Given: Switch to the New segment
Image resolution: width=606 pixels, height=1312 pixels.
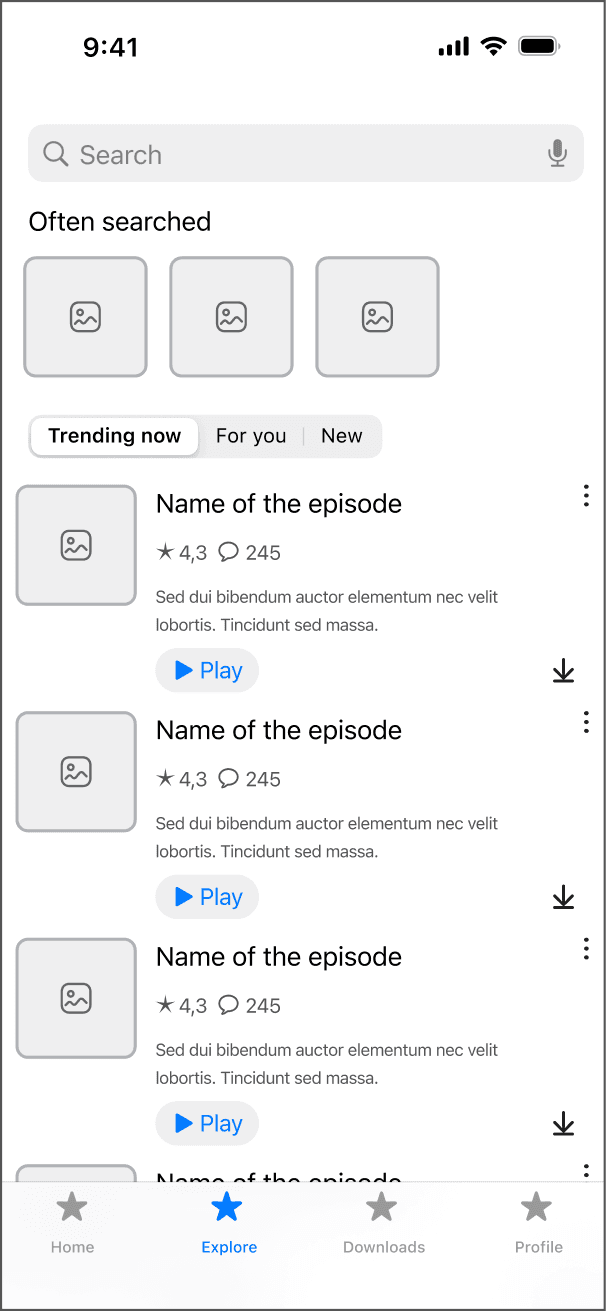Looking at the screenshot, I should coord(342,436).
